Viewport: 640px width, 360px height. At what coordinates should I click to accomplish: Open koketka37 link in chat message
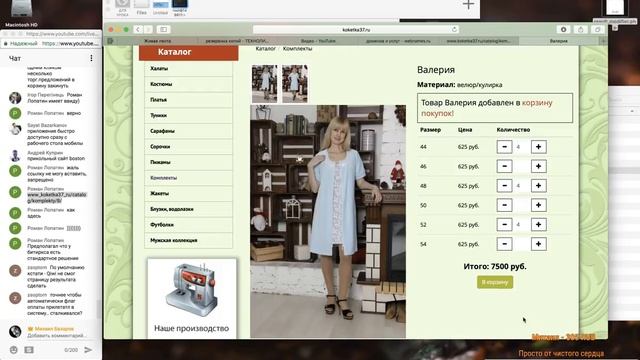coord(57,198)
